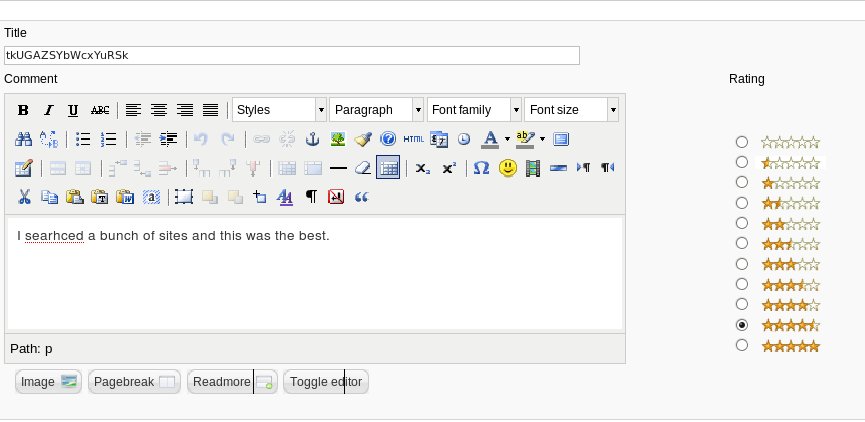Center align the text
Screen dimensions: 865x422
[159, 110]
